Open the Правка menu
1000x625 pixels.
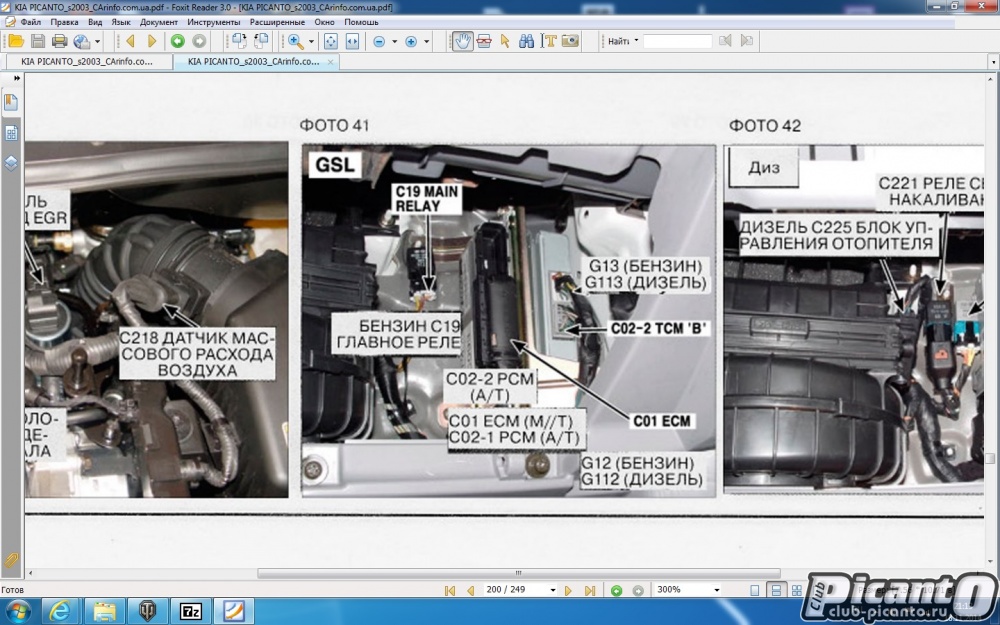point(64,22)
